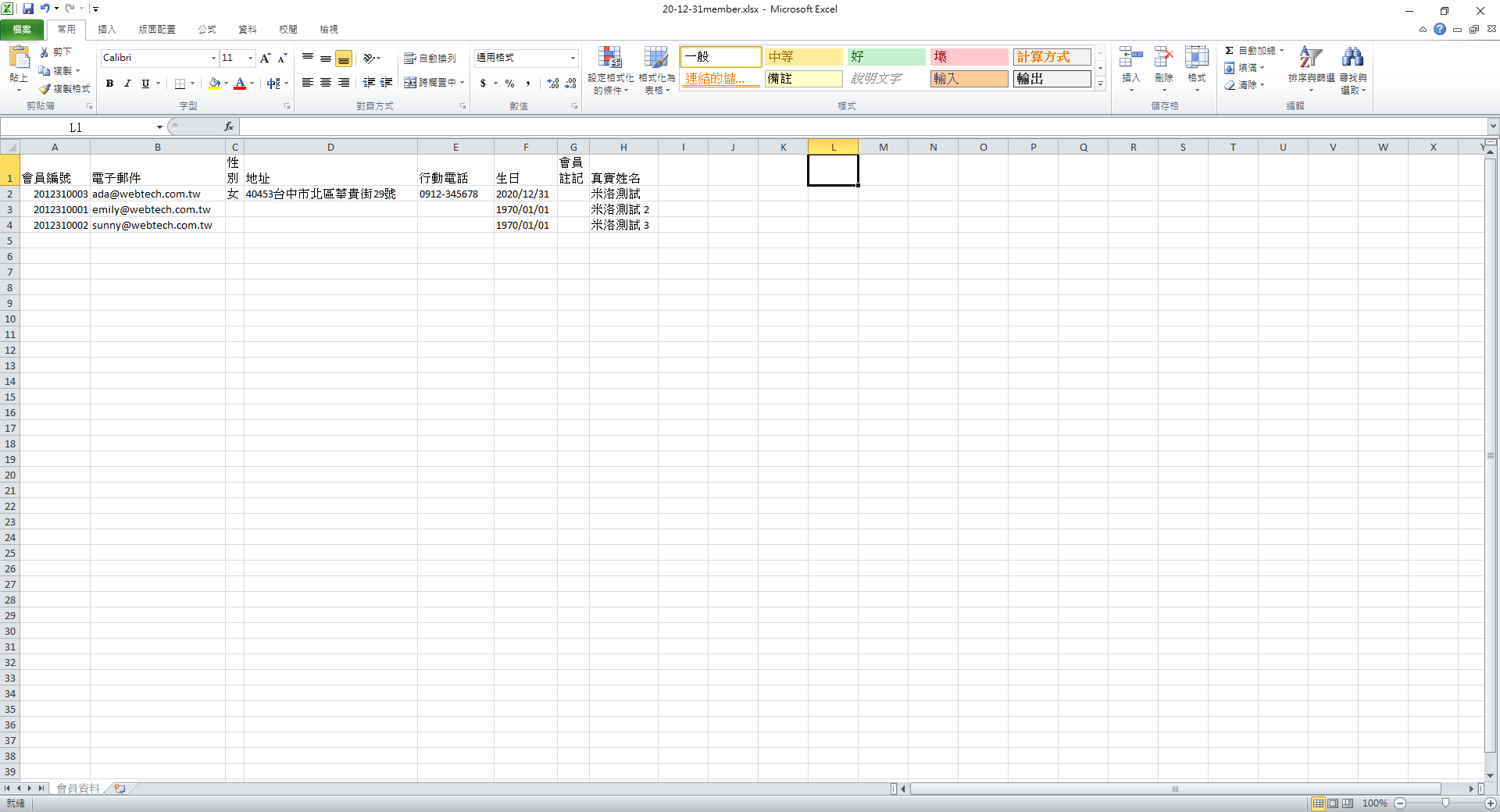
Task: Expand the Name Box dropdown arrow
Action: pyautogui.click(x=159, y=127)
